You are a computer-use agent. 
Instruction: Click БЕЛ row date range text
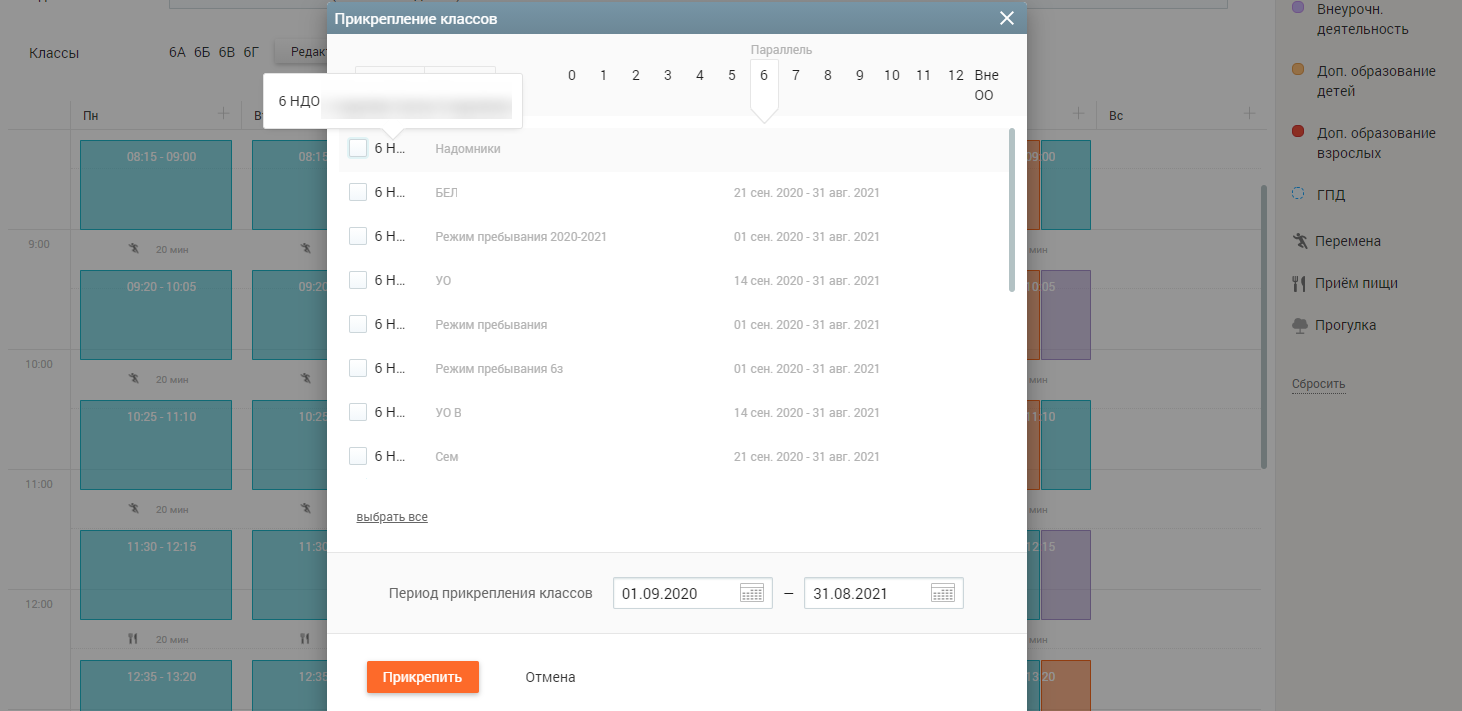pyautogui.click(x=807, y=192)
